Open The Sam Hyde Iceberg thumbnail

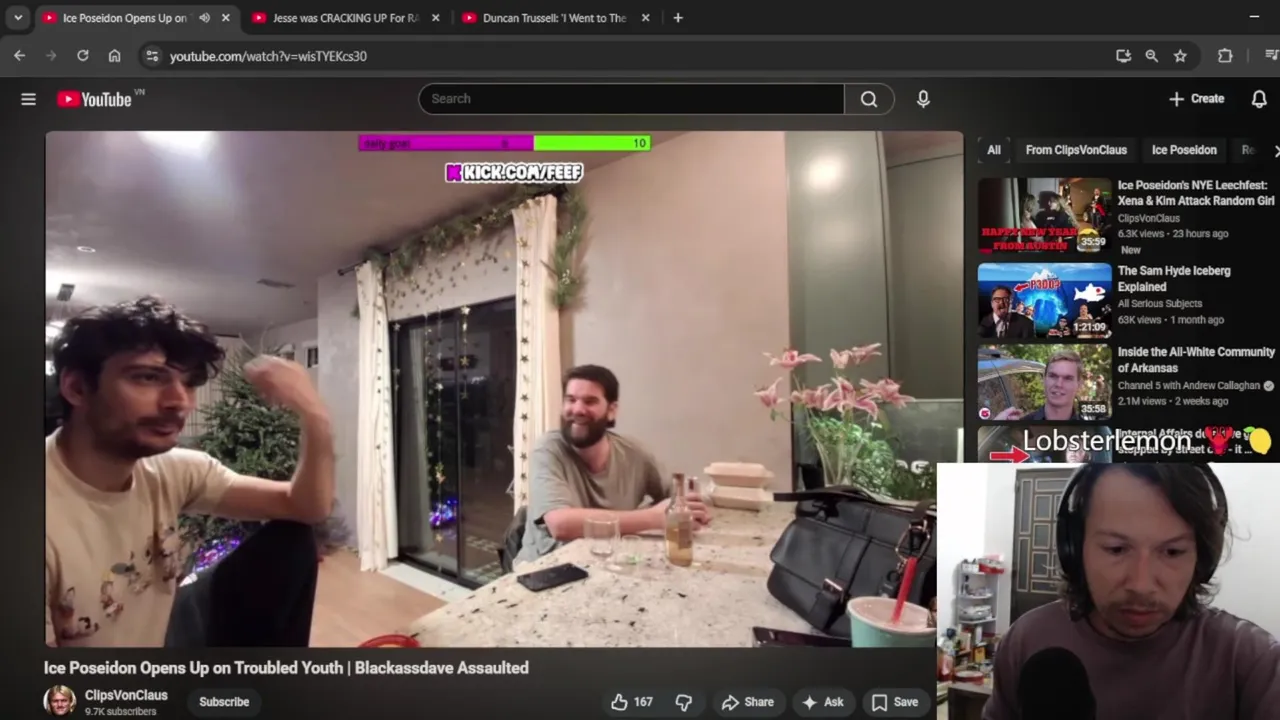click(1044, 301)
